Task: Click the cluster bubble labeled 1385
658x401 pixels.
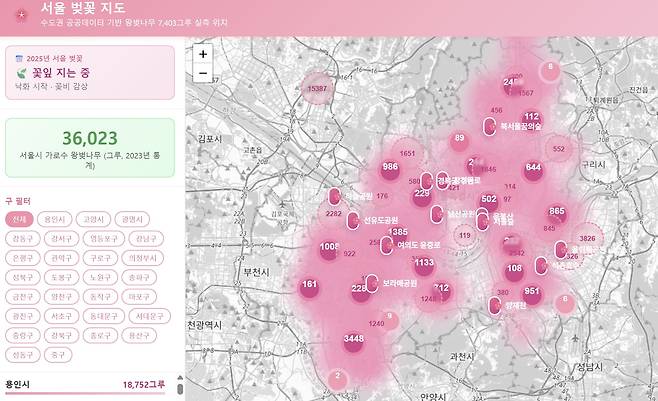Action: (398, 233)
